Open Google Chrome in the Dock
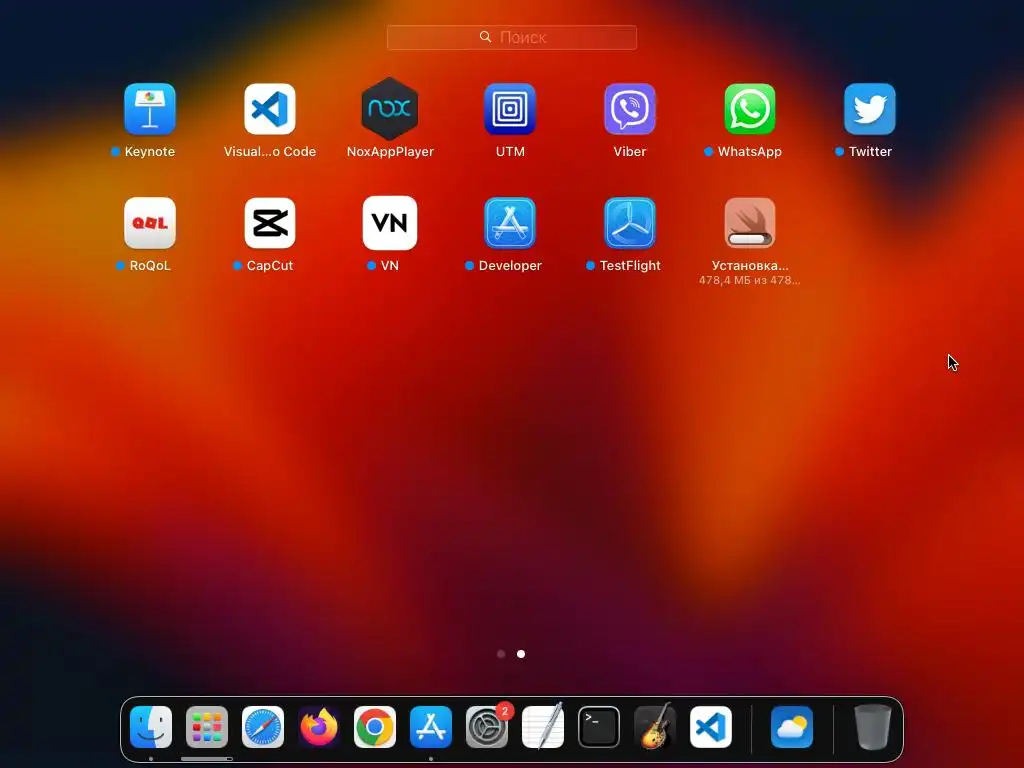Viewport: 1024px width, 768px height. (375, 727)
